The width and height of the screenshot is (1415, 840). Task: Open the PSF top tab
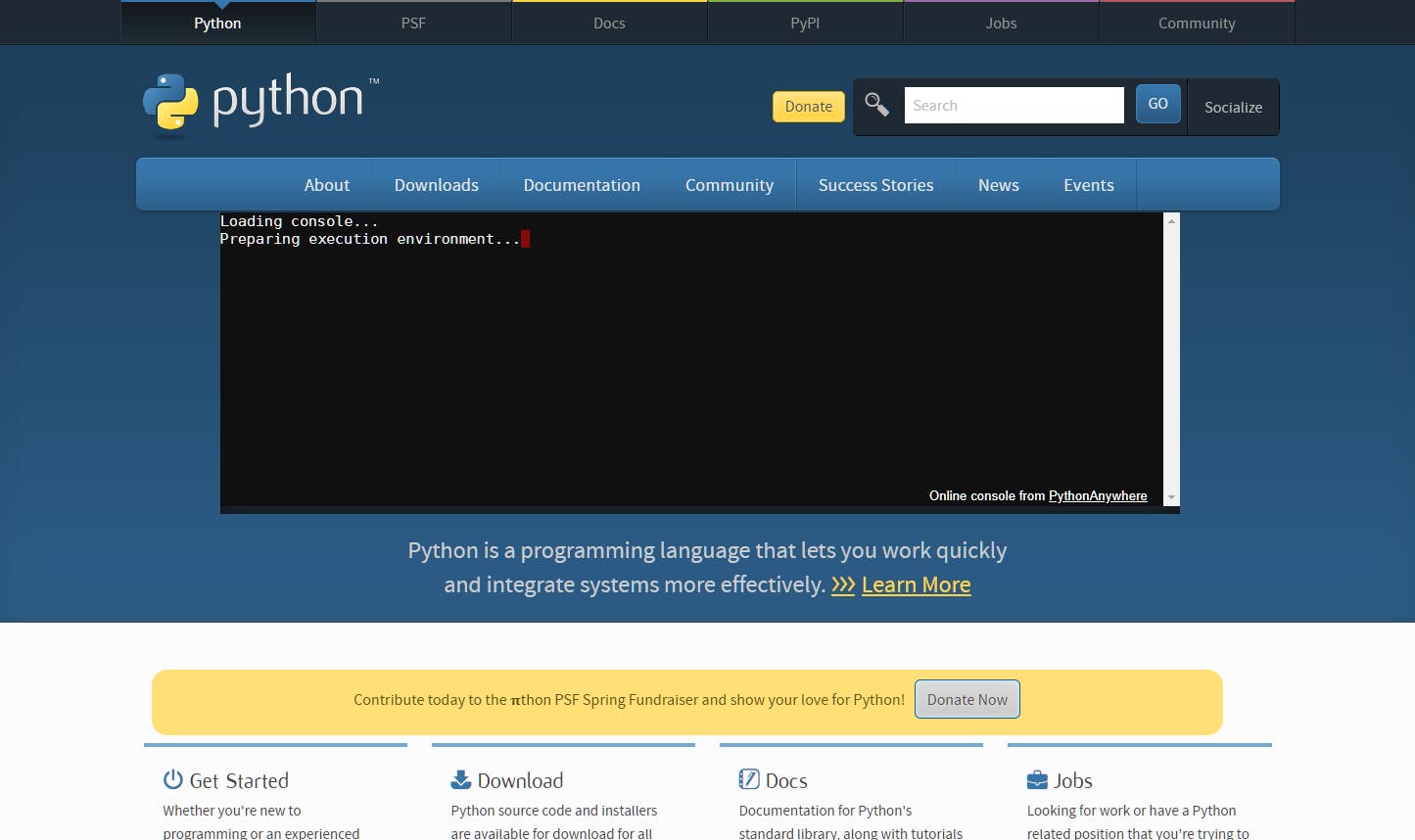coord(413,23)
